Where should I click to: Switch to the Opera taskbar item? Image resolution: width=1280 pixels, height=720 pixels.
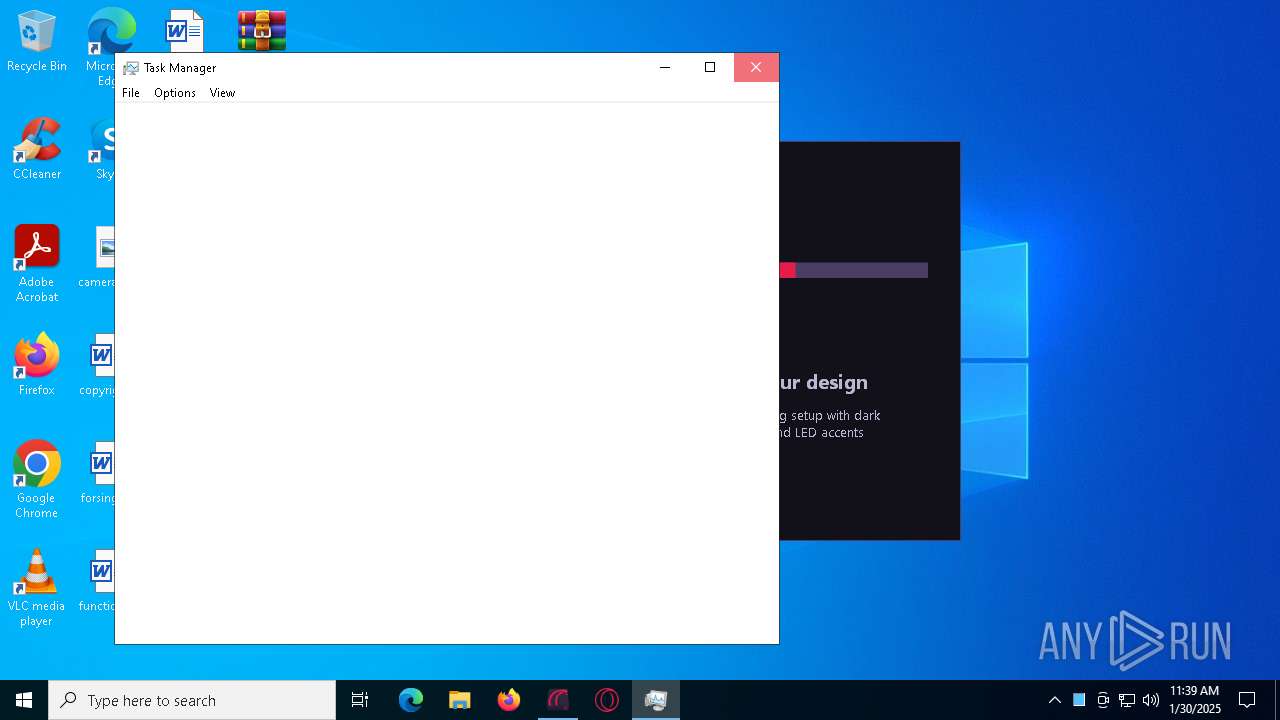pyautogui.click(x=607, y=700)
